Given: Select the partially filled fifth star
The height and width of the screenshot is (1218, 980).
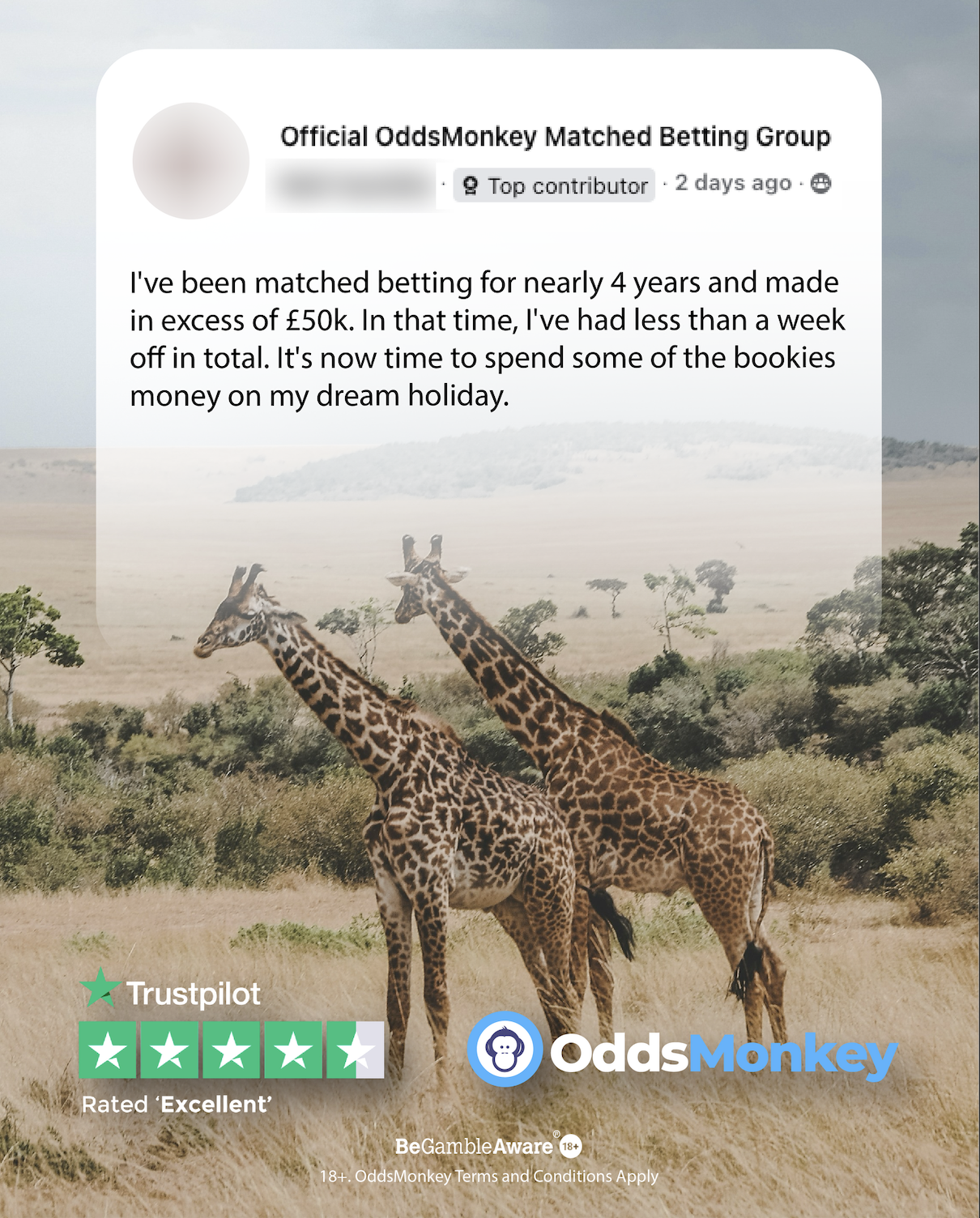Looking at the screenshot, I should (x=356, y=1050).
